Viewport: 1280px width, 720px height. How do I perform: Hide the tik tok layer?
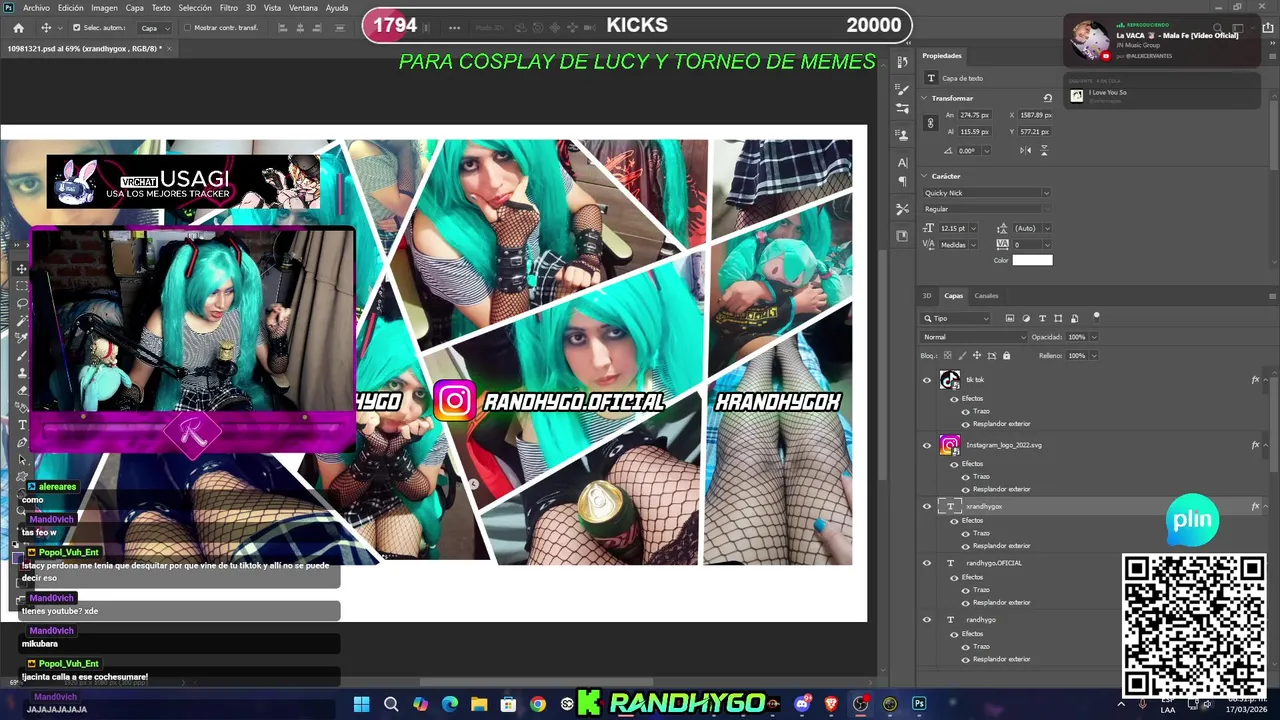(927, 380)
